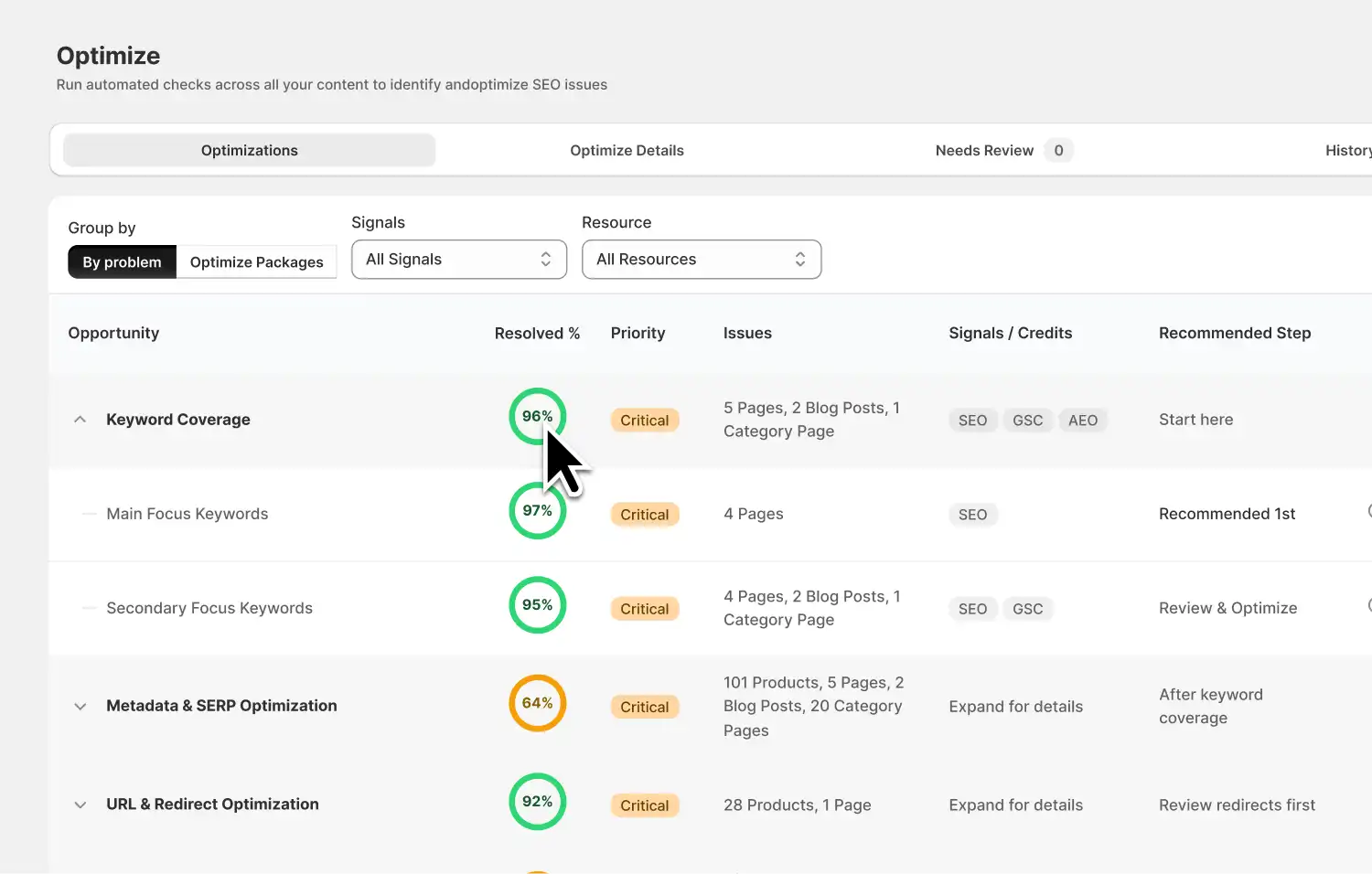This screenshot has height=874, width=1372.
Task: Open the Secondary Focus Keywords sub-item
Action: coord(209,608)
